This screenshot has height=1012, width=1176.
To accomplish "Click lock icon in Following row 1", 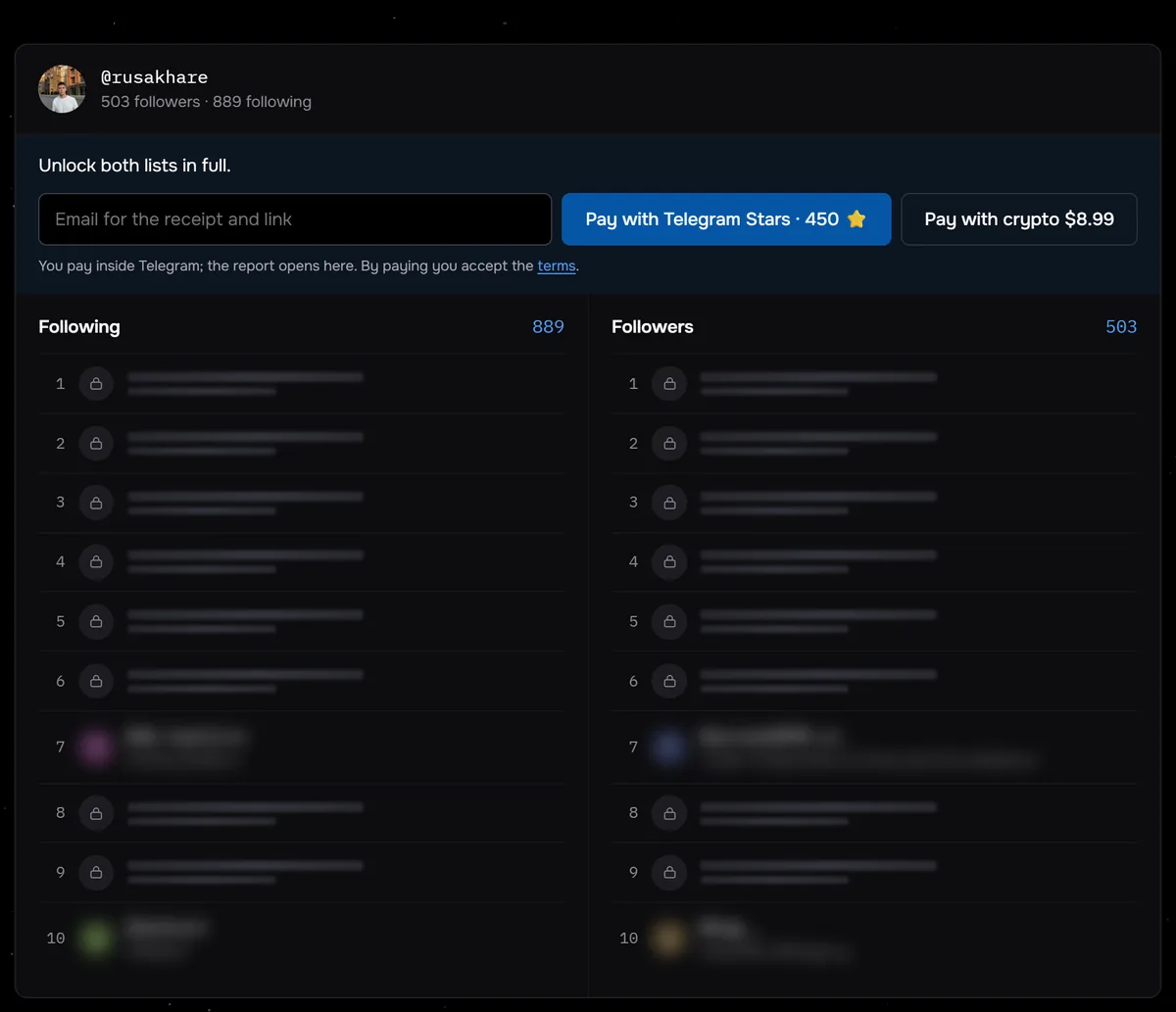I will pyautogui.click(x=96, y=384).
